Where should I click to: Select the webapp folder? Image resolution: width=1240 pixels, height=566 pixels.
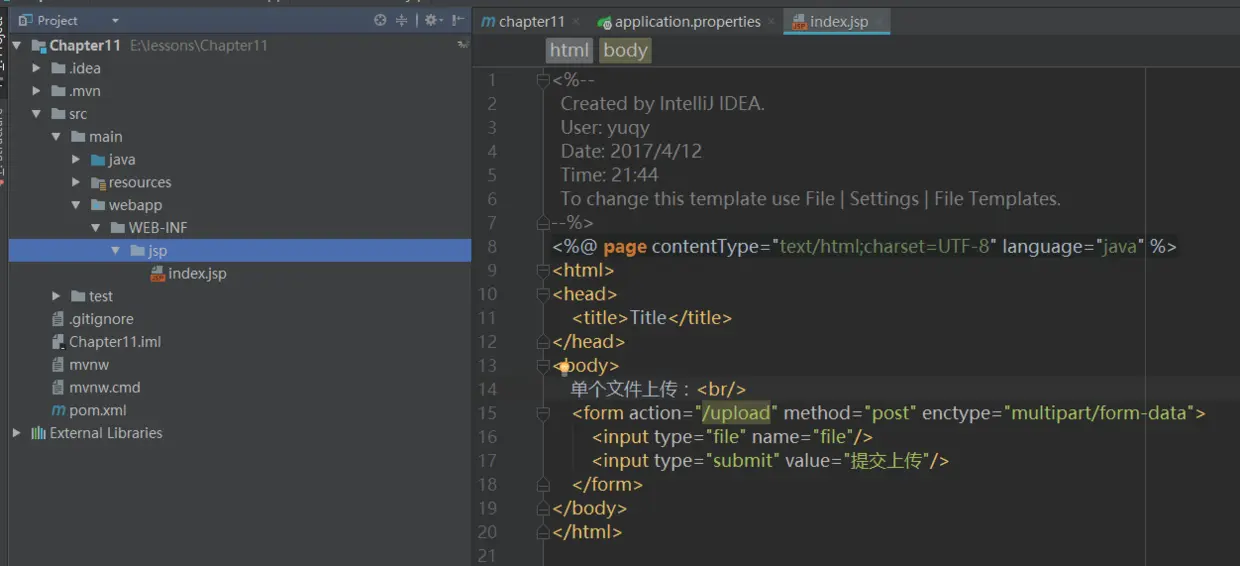(135, 205)
